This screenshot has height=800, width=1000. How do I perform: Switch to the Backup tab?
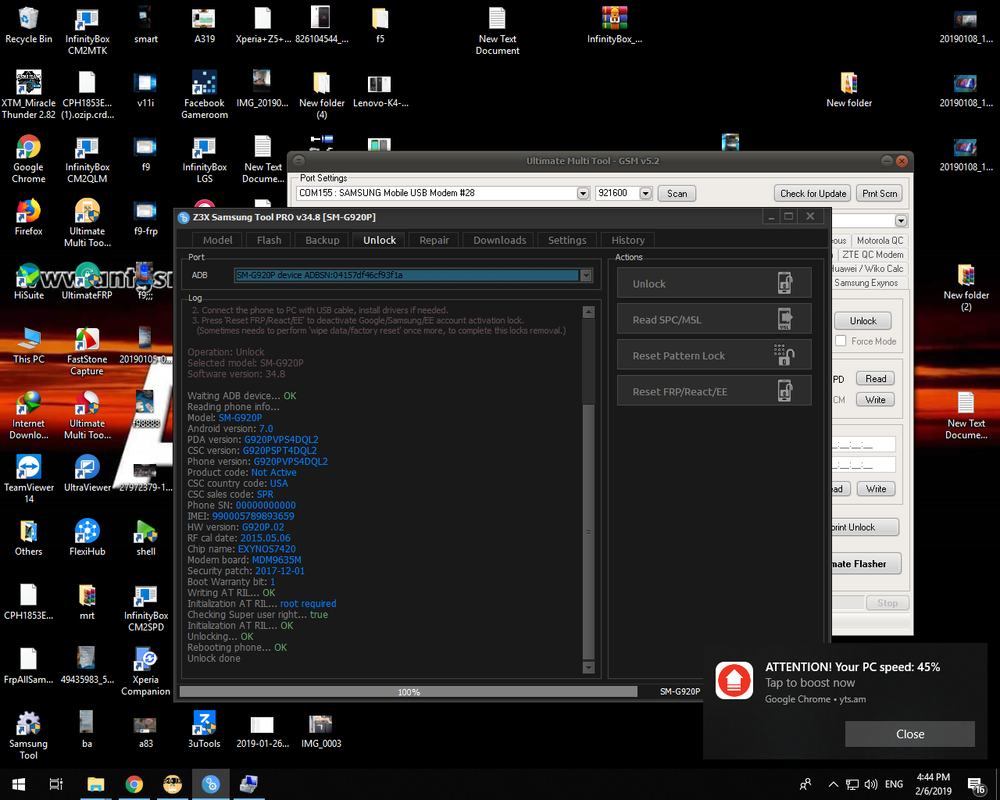coord(322,240)
